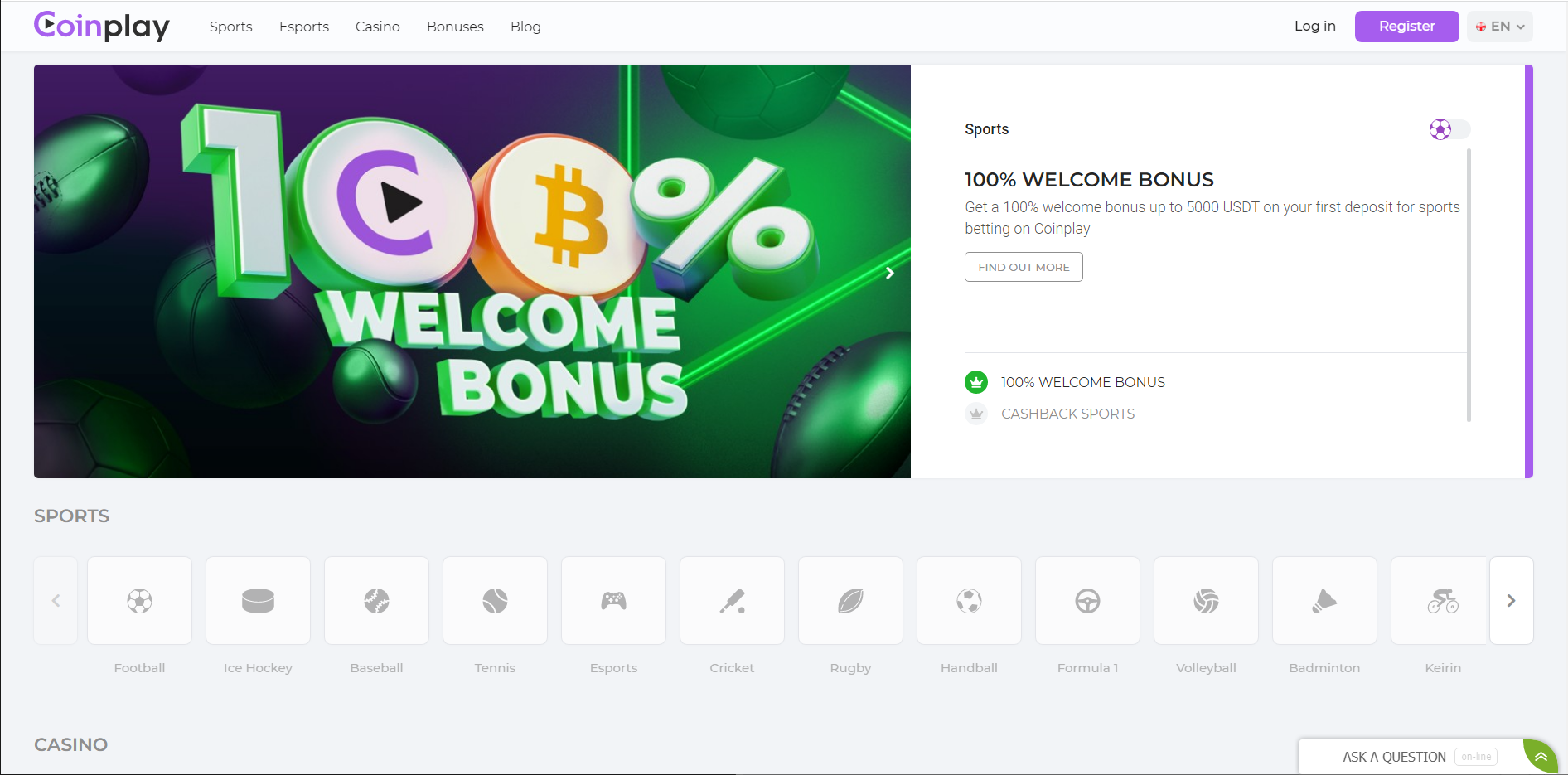Screen dimensions: 1568x775
Task: Click FIND OUT MORE button
Action: pos(1024,267)
